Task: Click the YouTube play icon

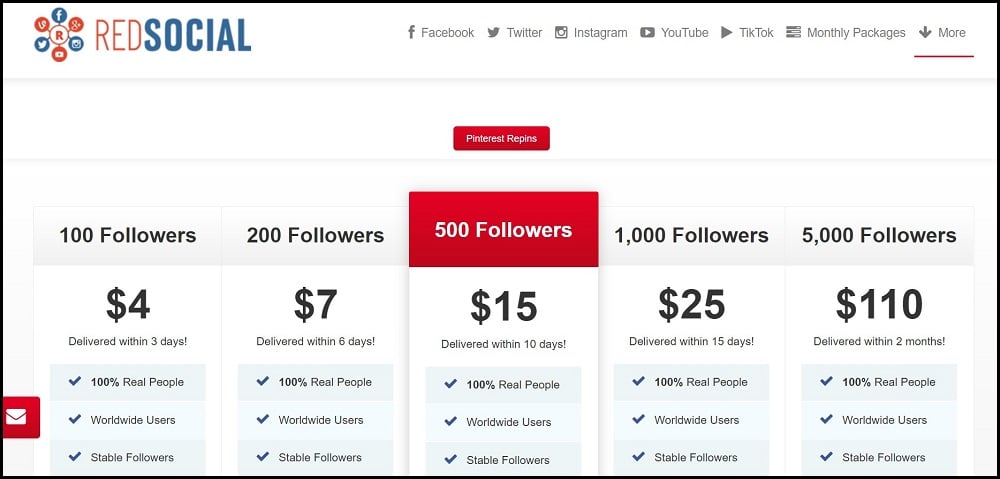Action: [x=648, y=32]
